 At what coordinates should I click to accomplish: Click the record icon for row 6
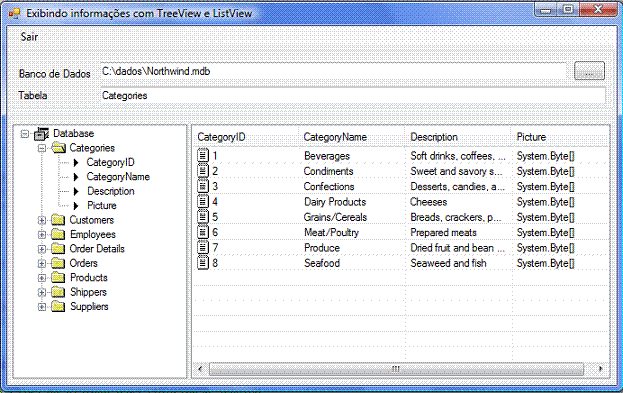203,232
